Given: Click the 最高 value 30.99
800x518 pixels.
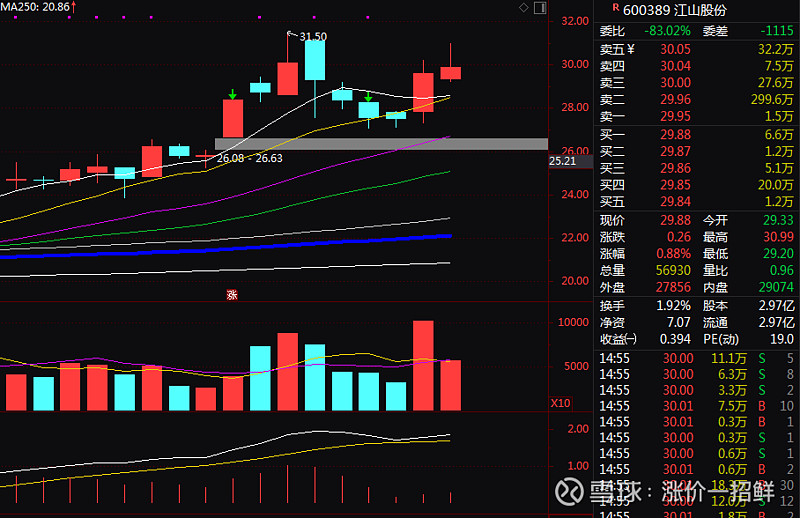Looking at the screenshot, I should (778, 237).
